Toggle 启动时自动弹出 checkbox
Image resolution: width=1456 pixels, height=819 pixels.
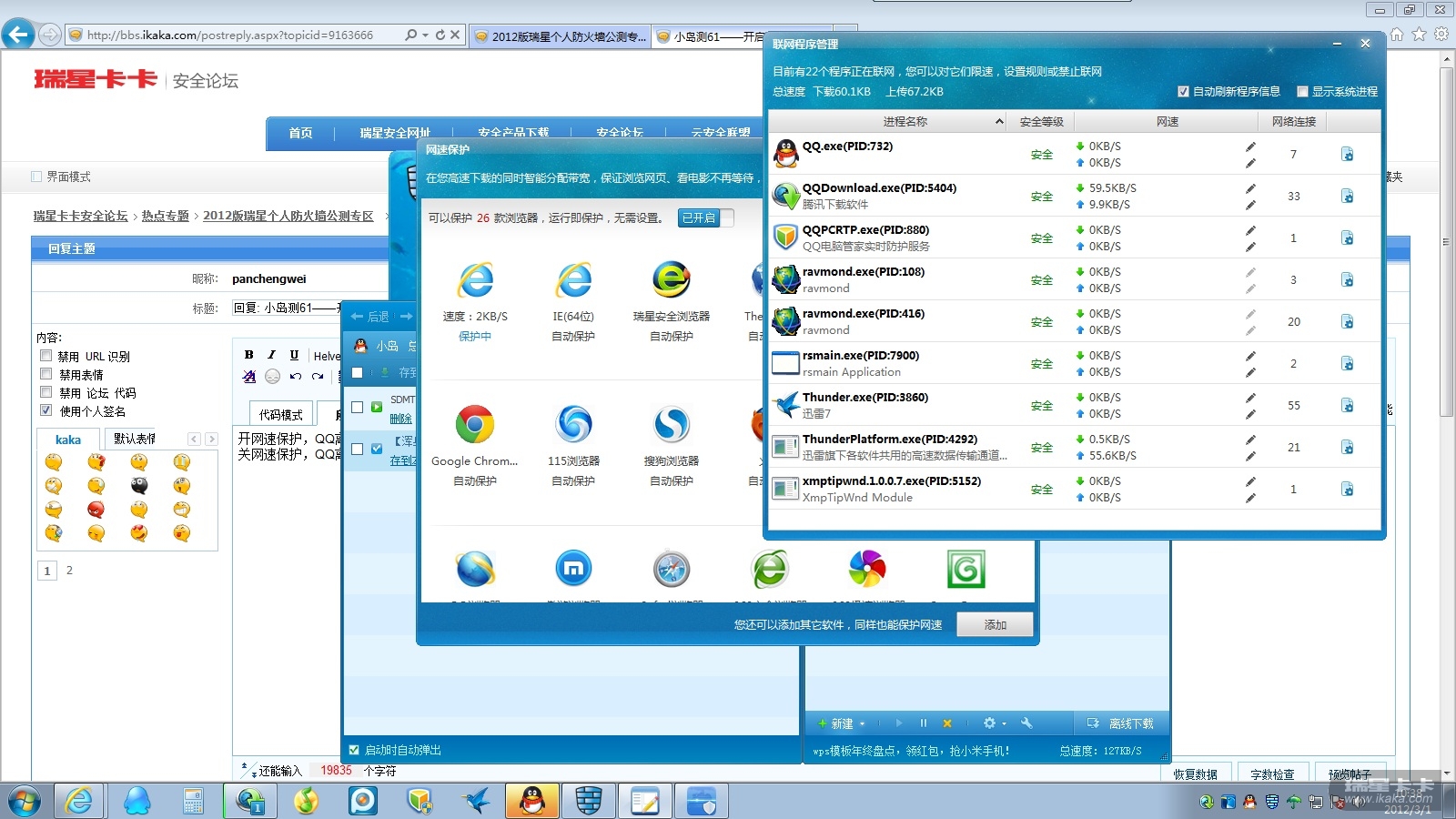click(x=355, y=750)
